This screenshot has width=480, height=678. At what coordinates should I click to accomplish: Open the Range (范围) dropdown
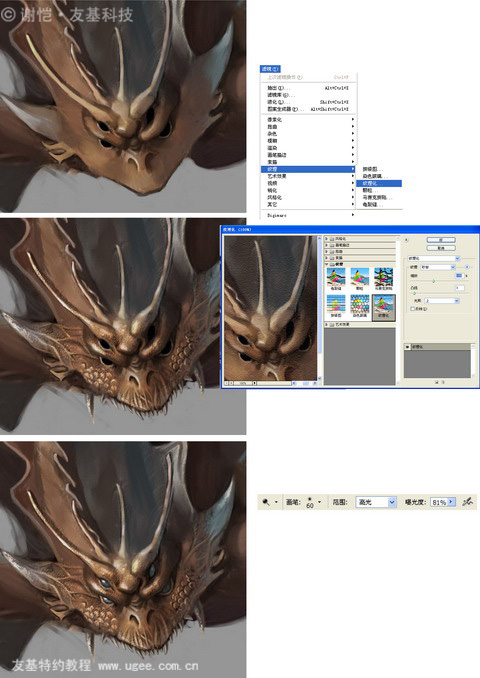[376, 502]
